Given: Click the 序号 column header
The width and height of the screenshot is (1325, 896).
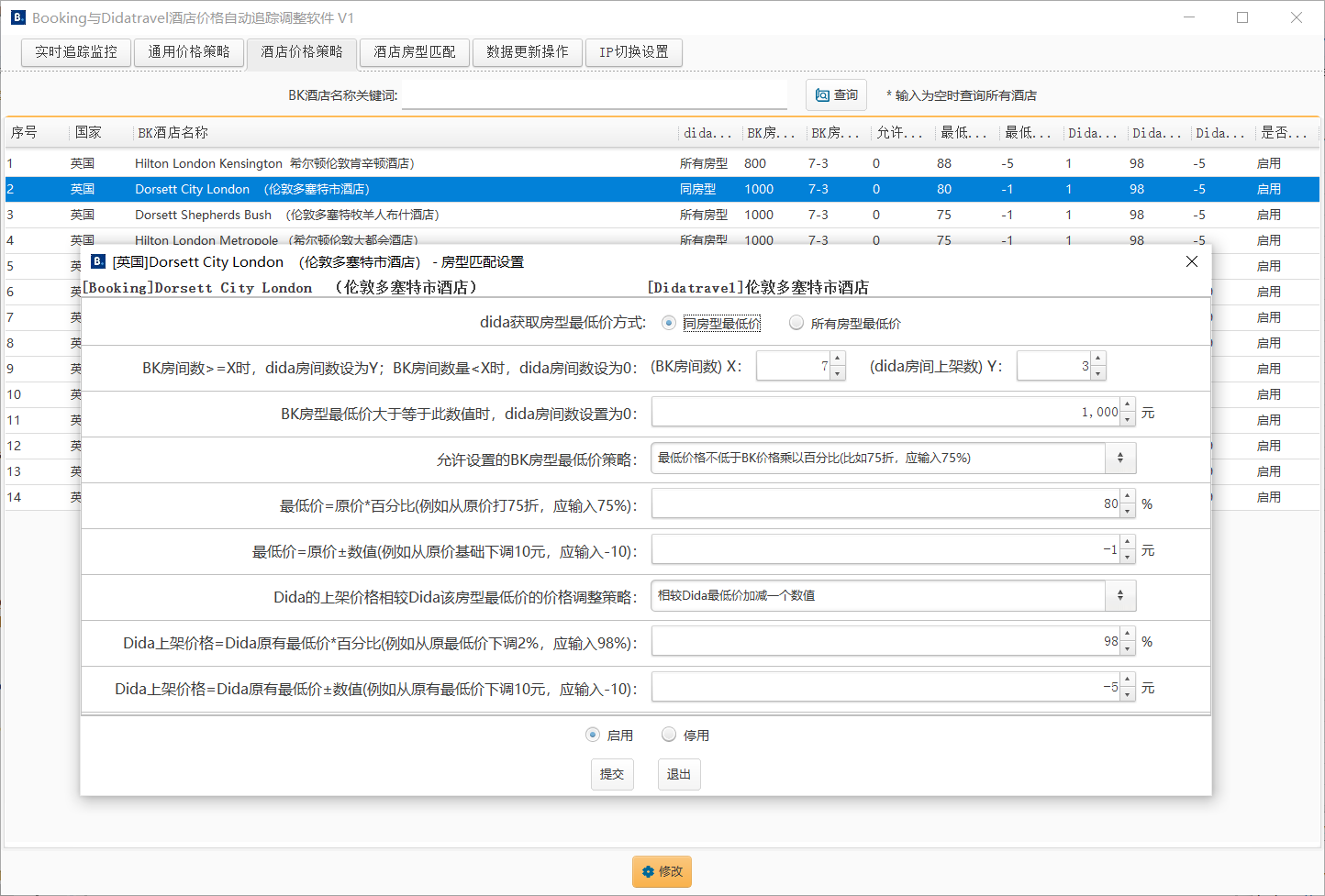Looking at the screenshot, I should (x=37, y=133).
